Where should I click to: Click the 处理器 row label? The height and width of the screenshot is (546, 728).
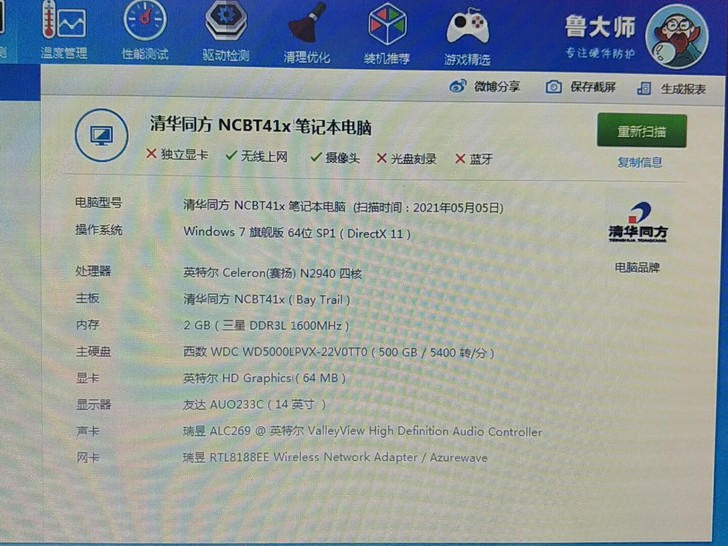pos(93,271)
